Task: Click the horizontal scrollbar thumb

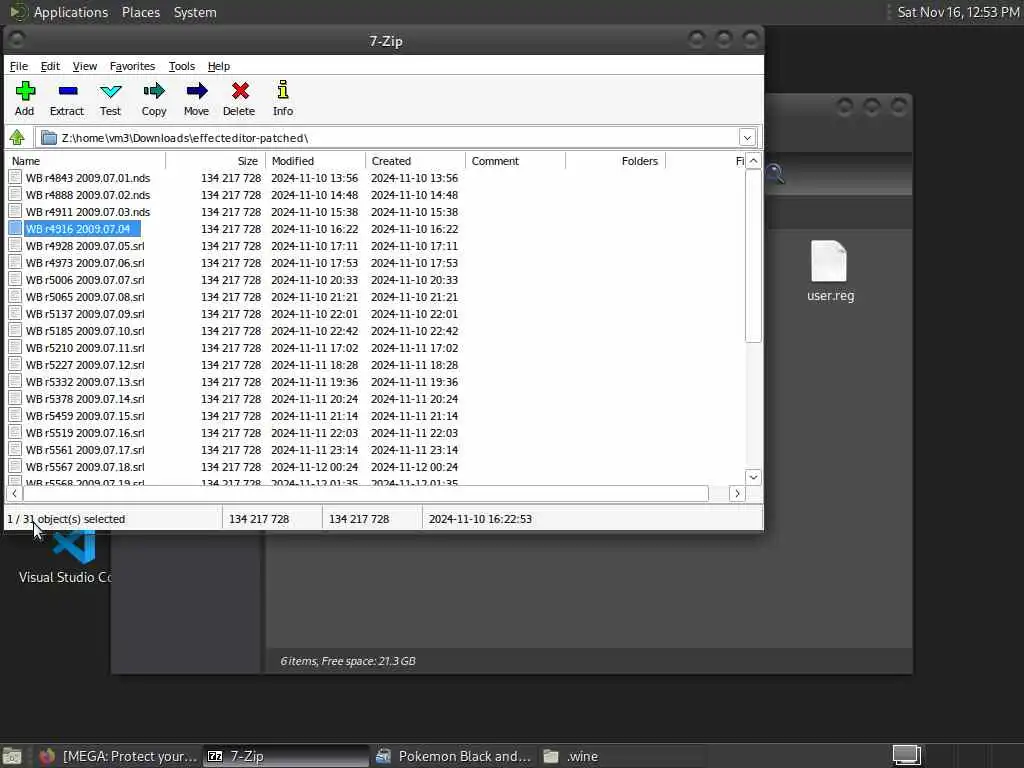Action: [x=366, y=494]
